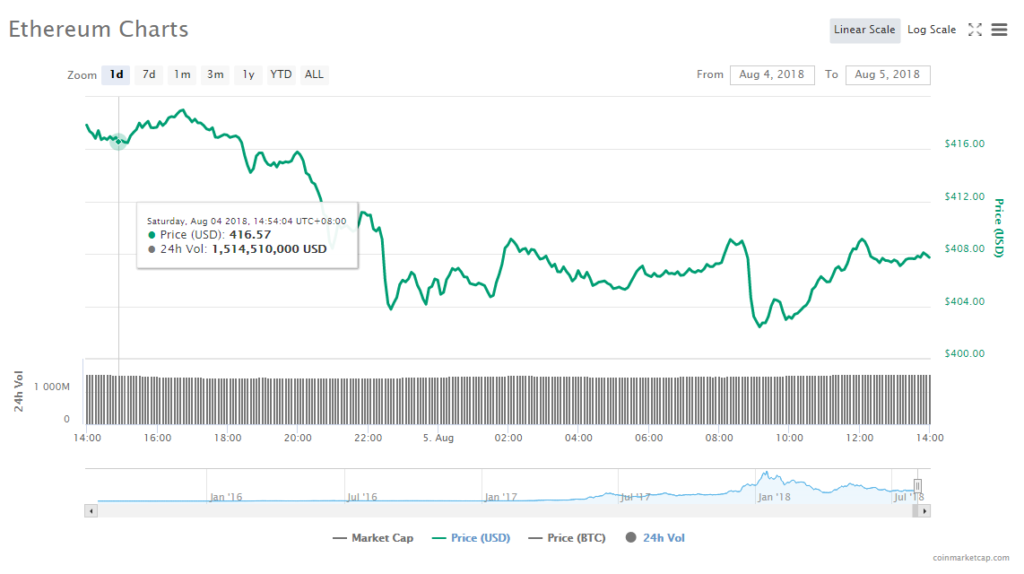This screenshot has width=1024, height=574.
Task: Switch to Log Scale
Action: tap(931, 30)
